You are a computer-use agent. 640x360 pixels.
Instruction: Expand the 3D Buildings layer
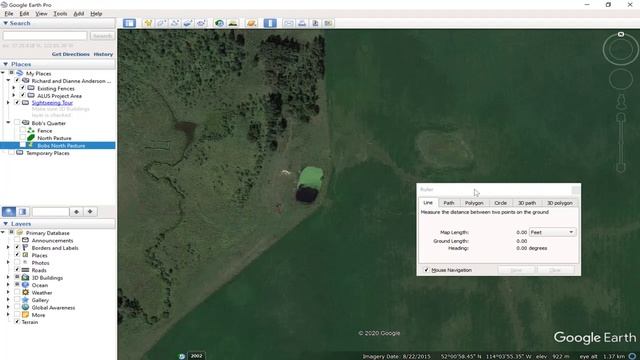8,278
